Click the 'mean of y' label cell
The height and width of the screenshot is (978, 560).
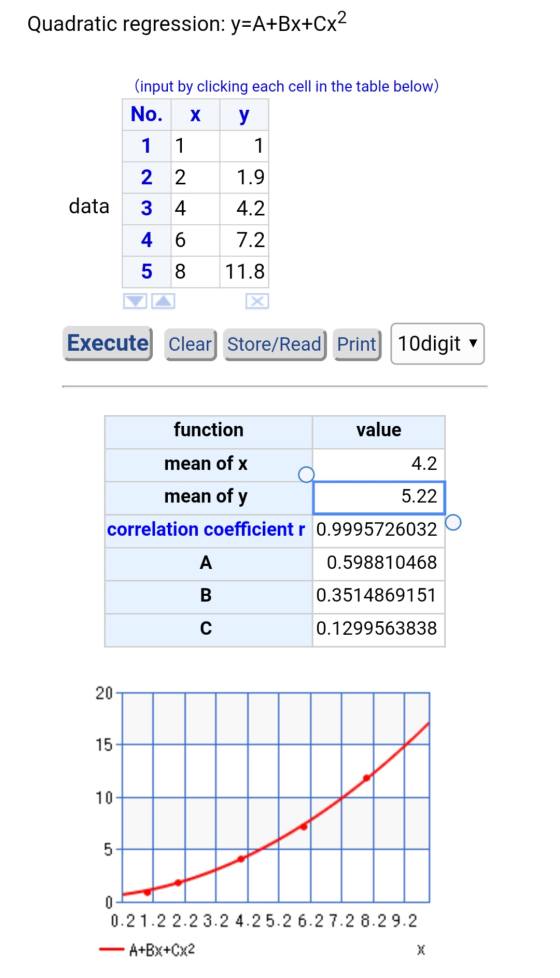tap(208, 497)
